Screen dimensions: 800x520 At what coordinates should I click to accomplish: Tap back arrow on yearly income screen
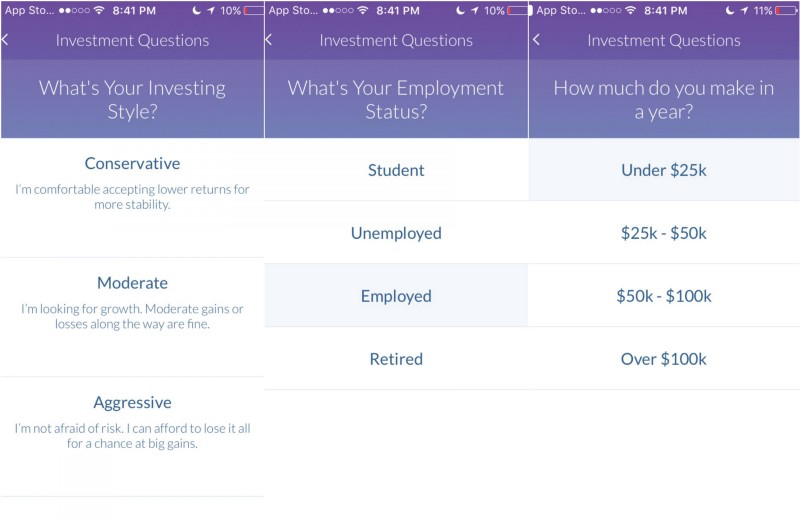click(x=537, y=40)
